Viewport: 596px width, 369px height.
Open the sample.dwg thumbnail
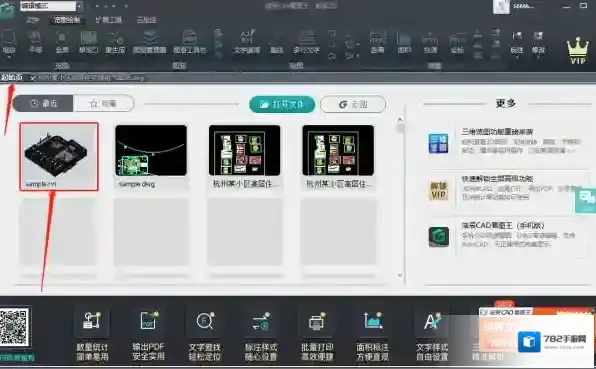151,150
